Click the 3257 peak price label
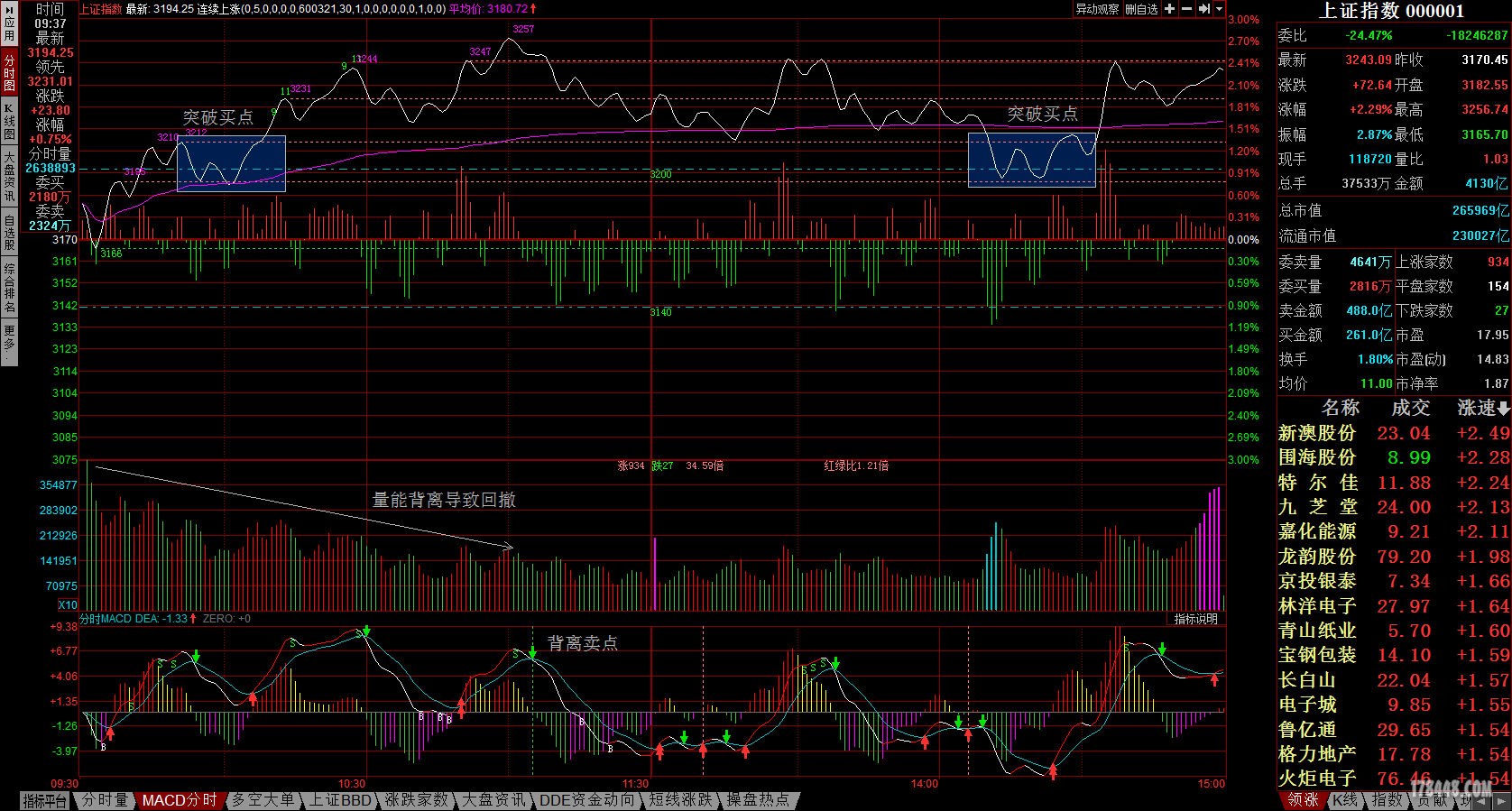Viewport: 1512px width, 811px height. pyautogui.click(x=523, y=29)
